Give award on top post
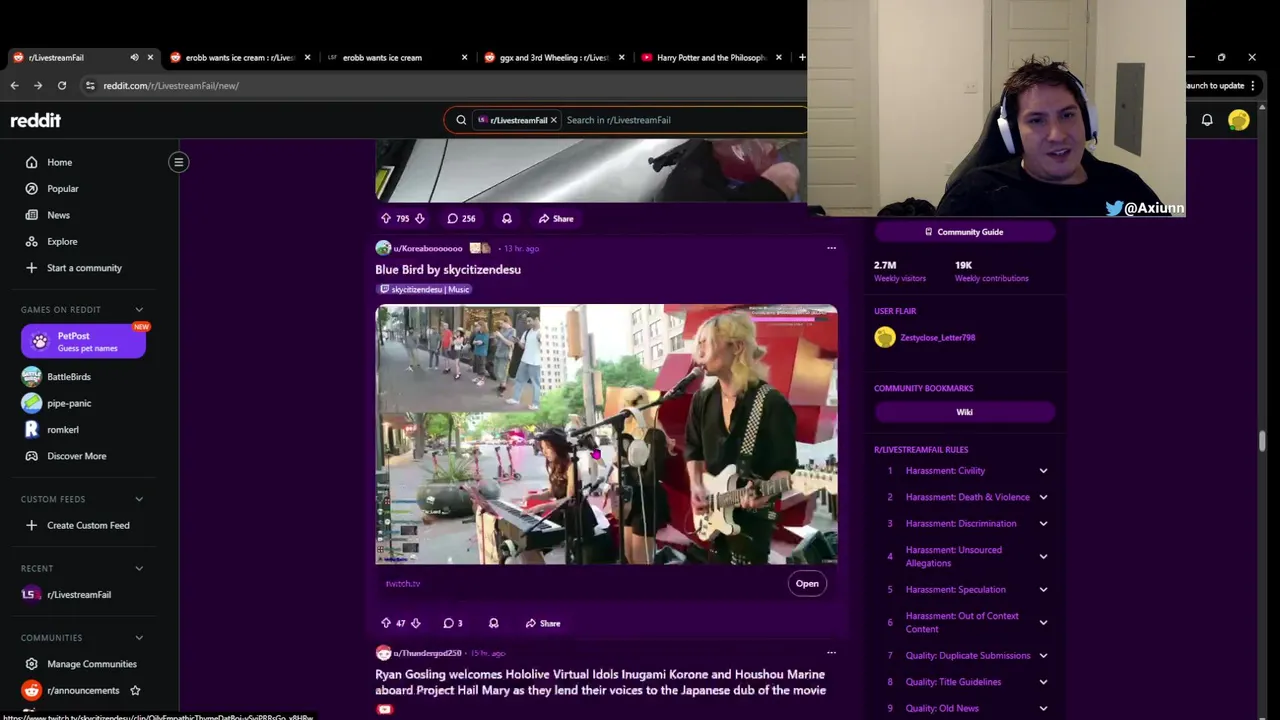Viewport: 1280px width, 720px height. (507, 218)
